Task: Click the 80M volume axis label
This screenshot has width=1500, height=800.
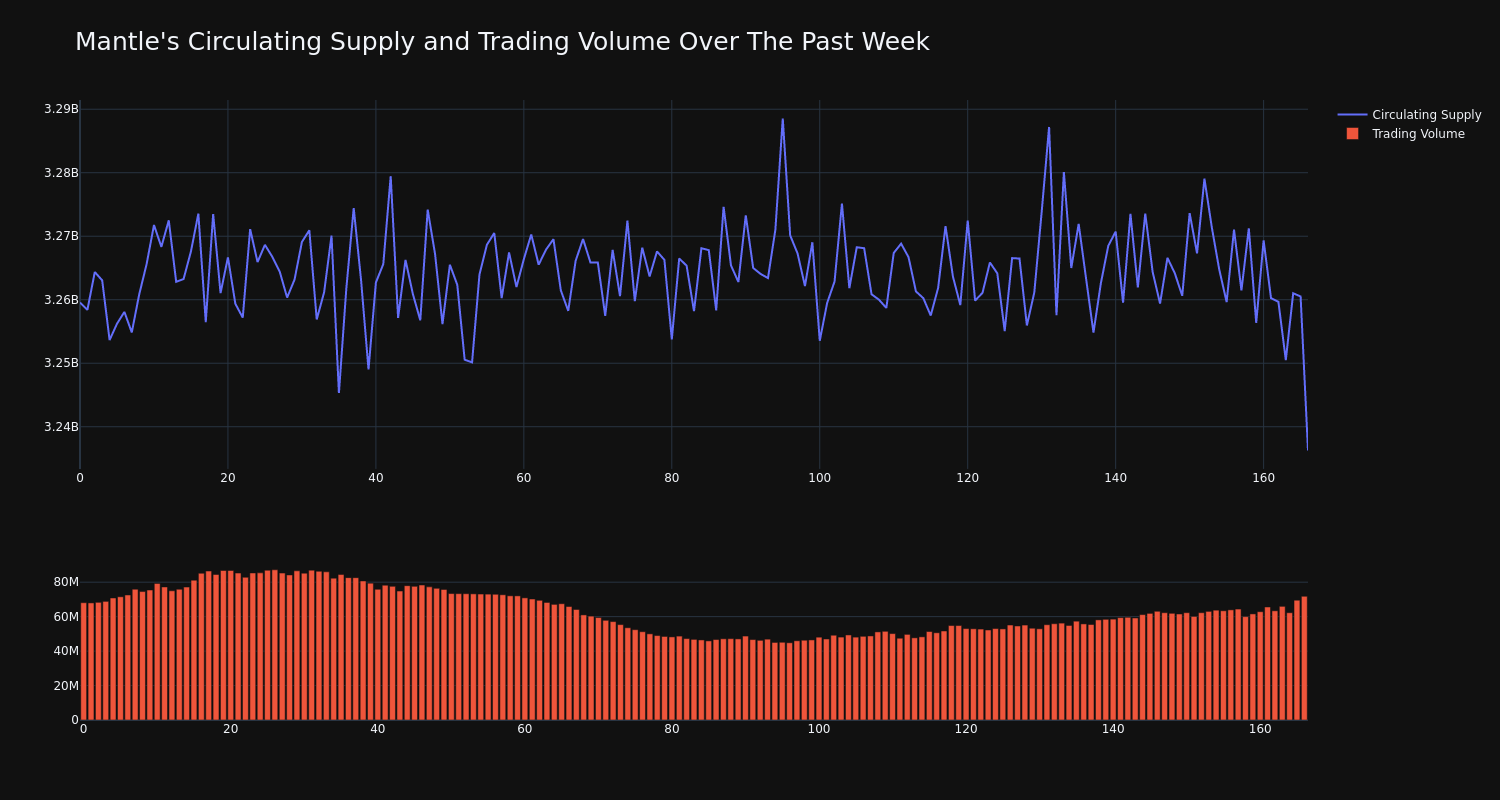Action: [x=66, y=582]
